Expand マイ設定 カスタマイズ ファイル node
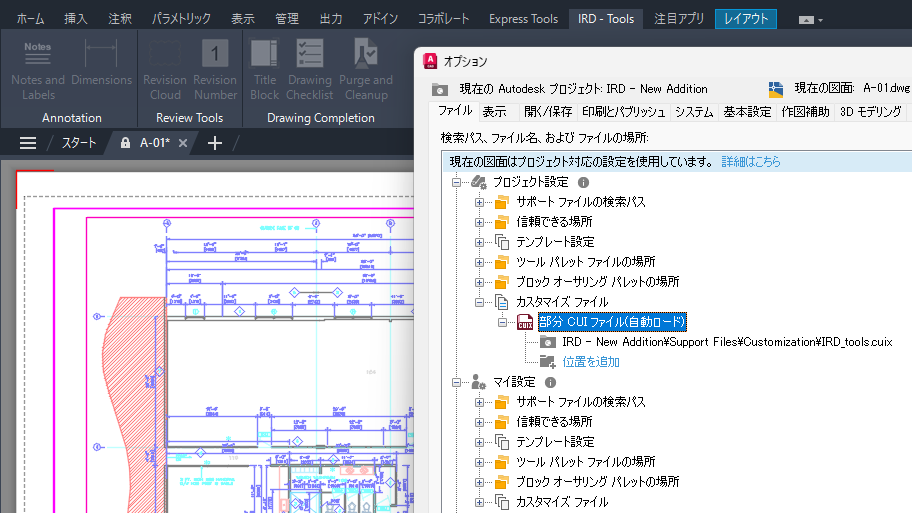This screenshot has height=513, width=912. 479,502
